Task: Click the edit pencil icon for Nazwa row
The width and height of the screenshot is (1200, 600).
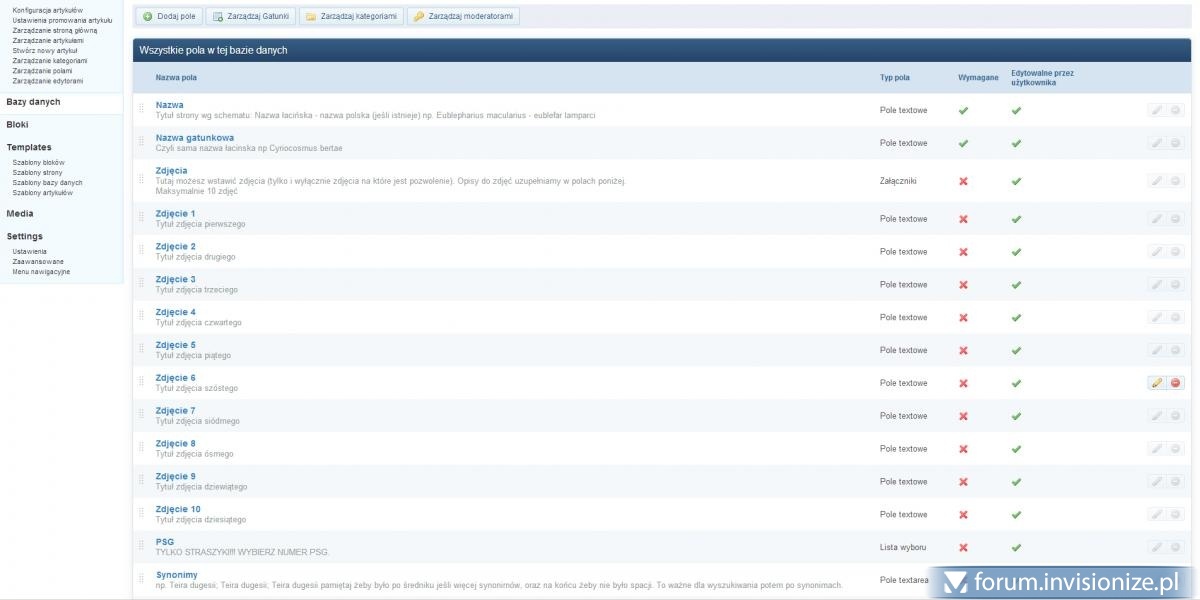Action: pos(1157,111)
